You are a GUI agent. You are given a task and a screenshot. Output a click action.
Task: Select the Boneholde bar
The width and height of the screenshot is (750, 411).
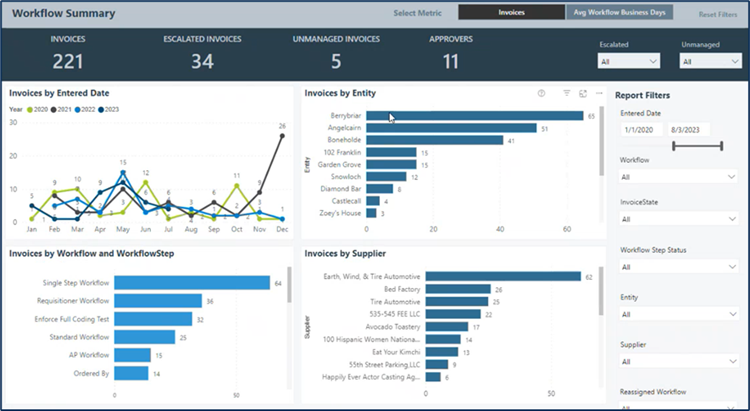[x=434, y=140]
